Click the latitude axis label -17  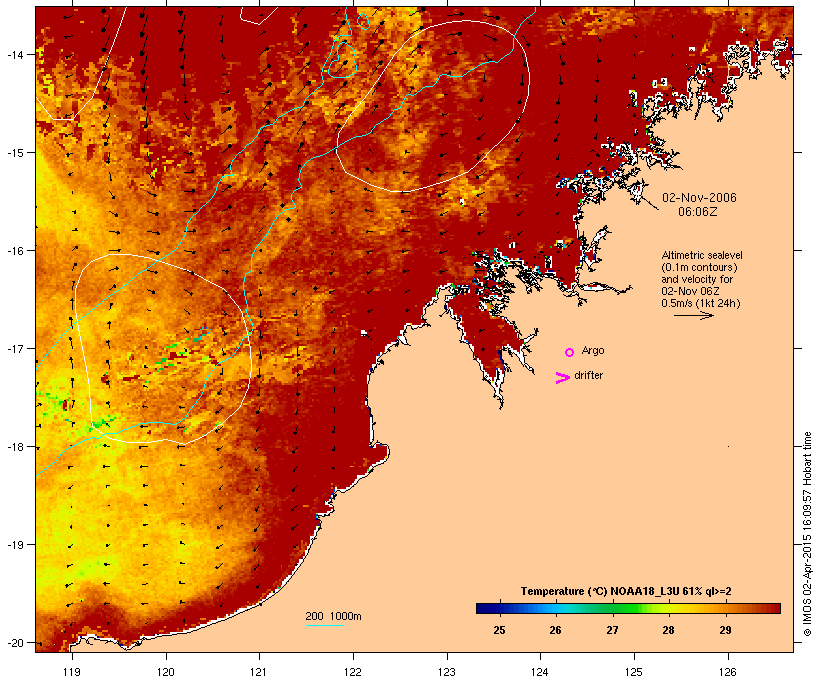point(15,348)
